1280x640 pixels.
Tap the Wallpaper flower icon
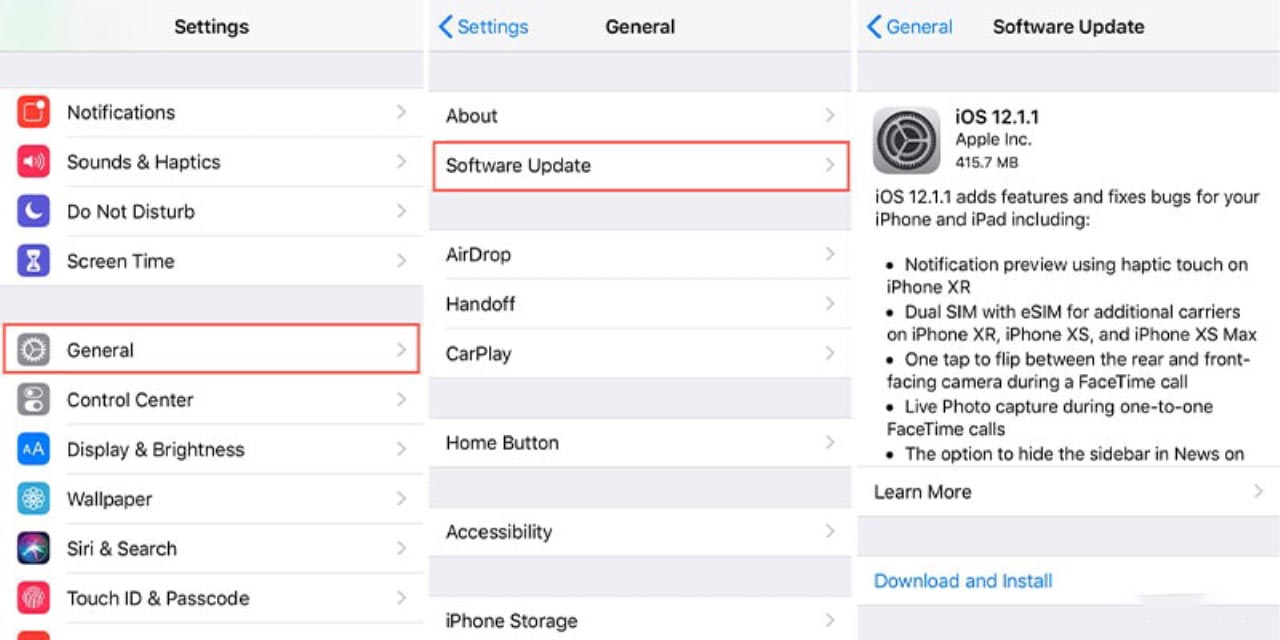(x=34, y=499)
